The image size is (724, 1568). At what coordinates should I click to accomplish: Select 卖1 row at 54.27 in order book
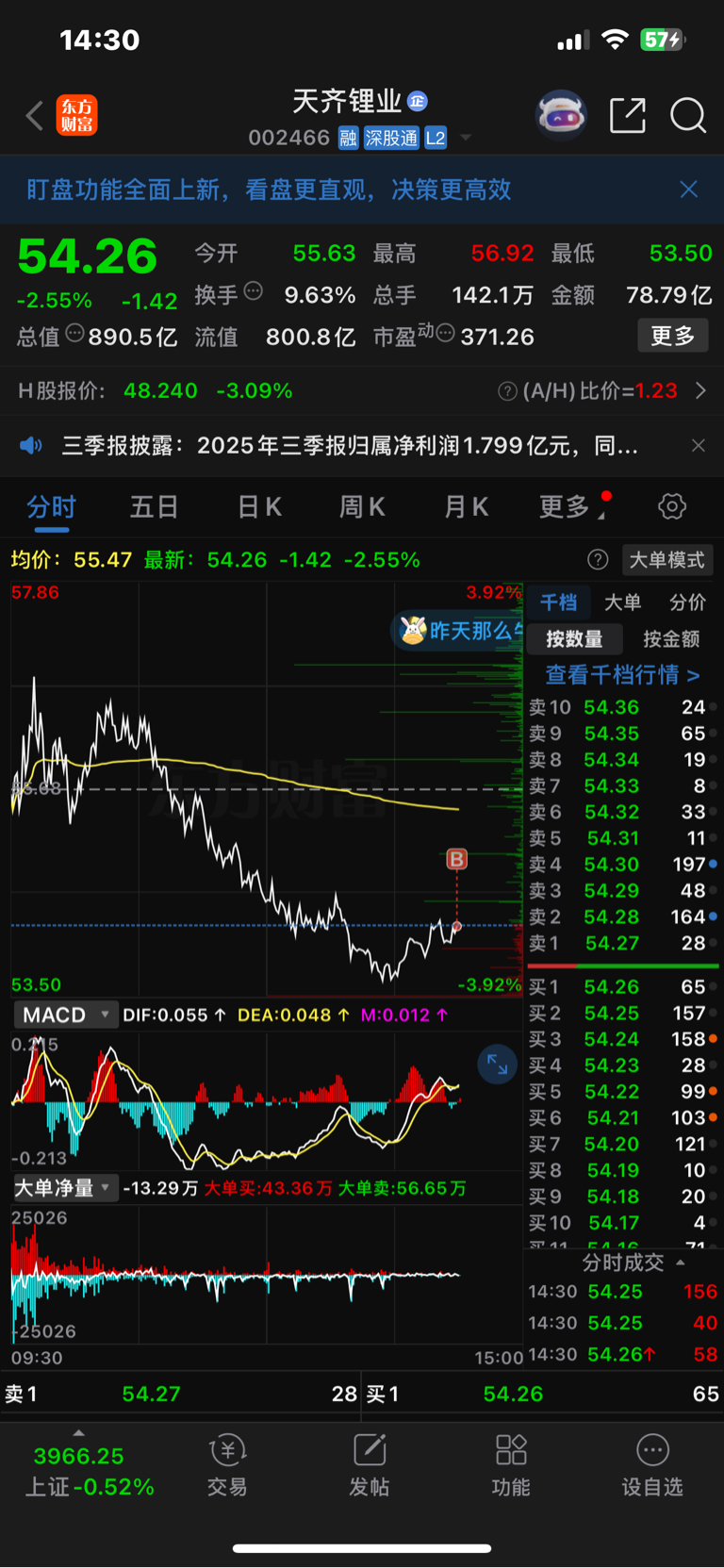(622, 943)
